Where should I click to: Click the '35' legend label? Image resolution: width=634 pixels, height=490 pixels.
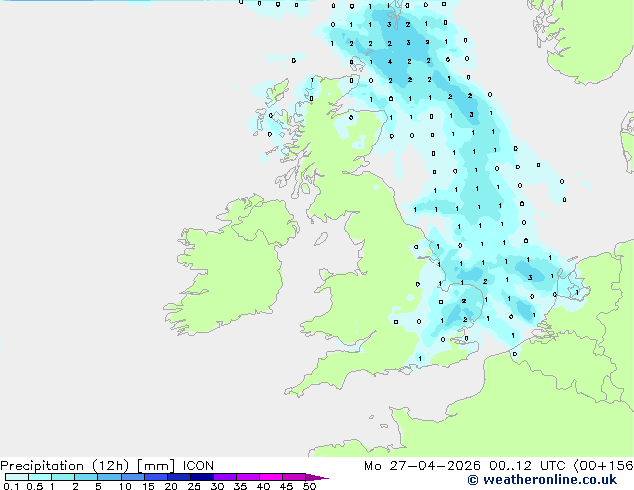(240, 486)
